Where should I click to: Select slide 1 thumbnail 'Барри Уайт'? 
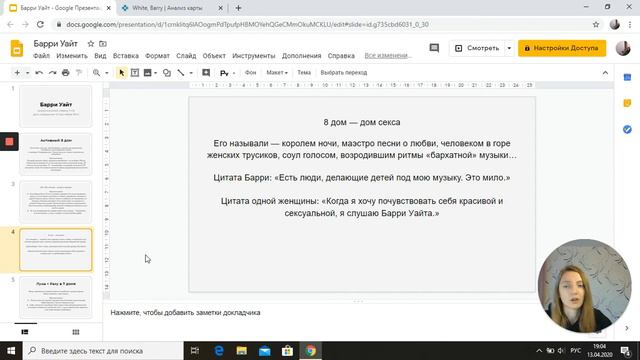point(56,106)
